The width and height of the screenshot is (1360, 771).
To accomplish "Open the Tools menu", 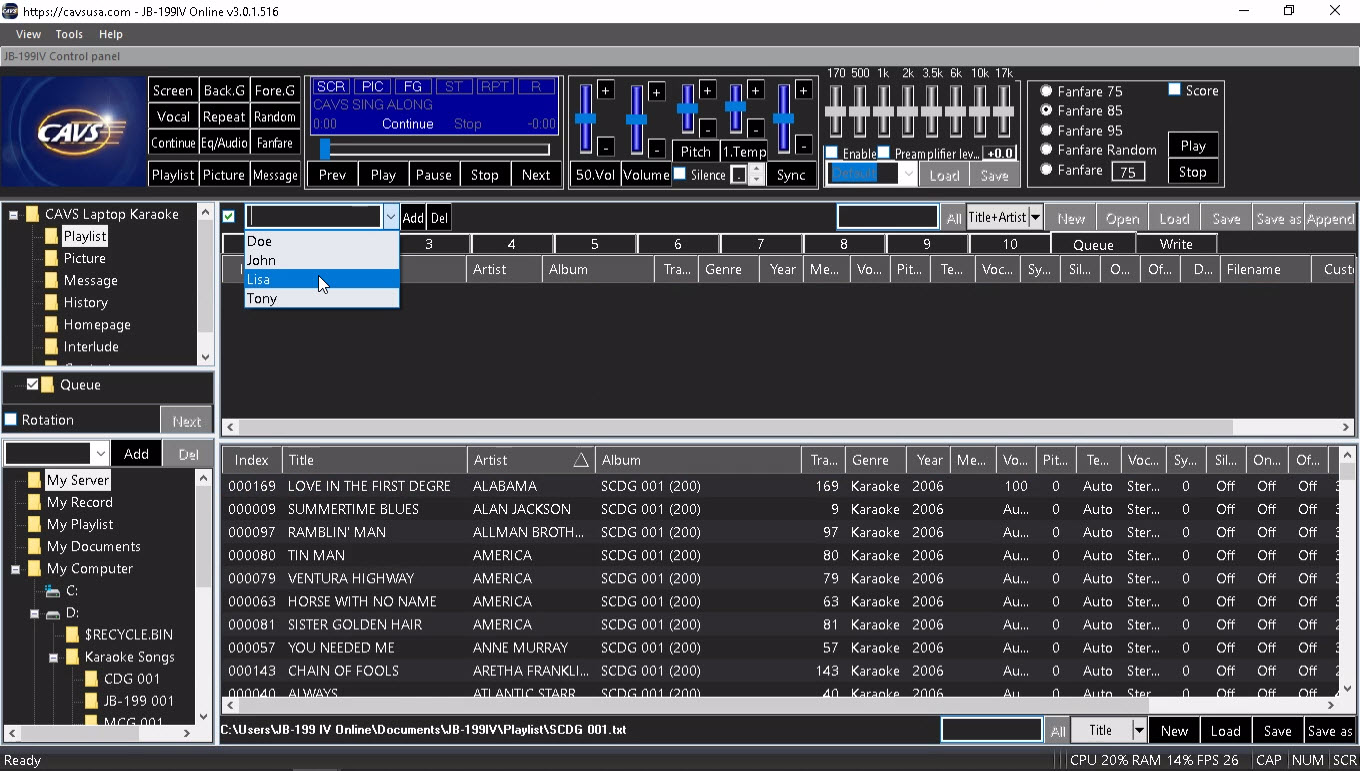I will pyautogui.click(x=69, y=34).
